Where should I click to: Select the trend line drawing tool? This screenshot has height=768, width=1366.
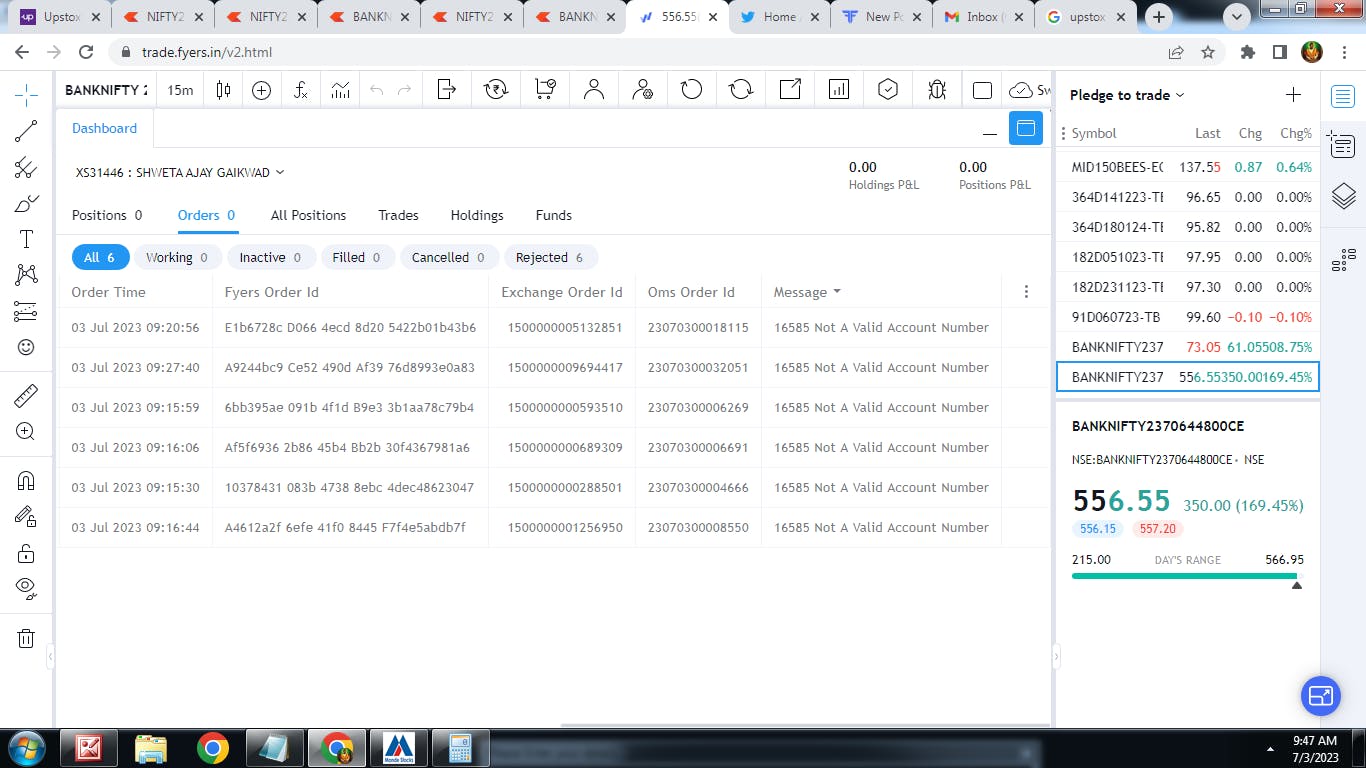click(26, 131)
